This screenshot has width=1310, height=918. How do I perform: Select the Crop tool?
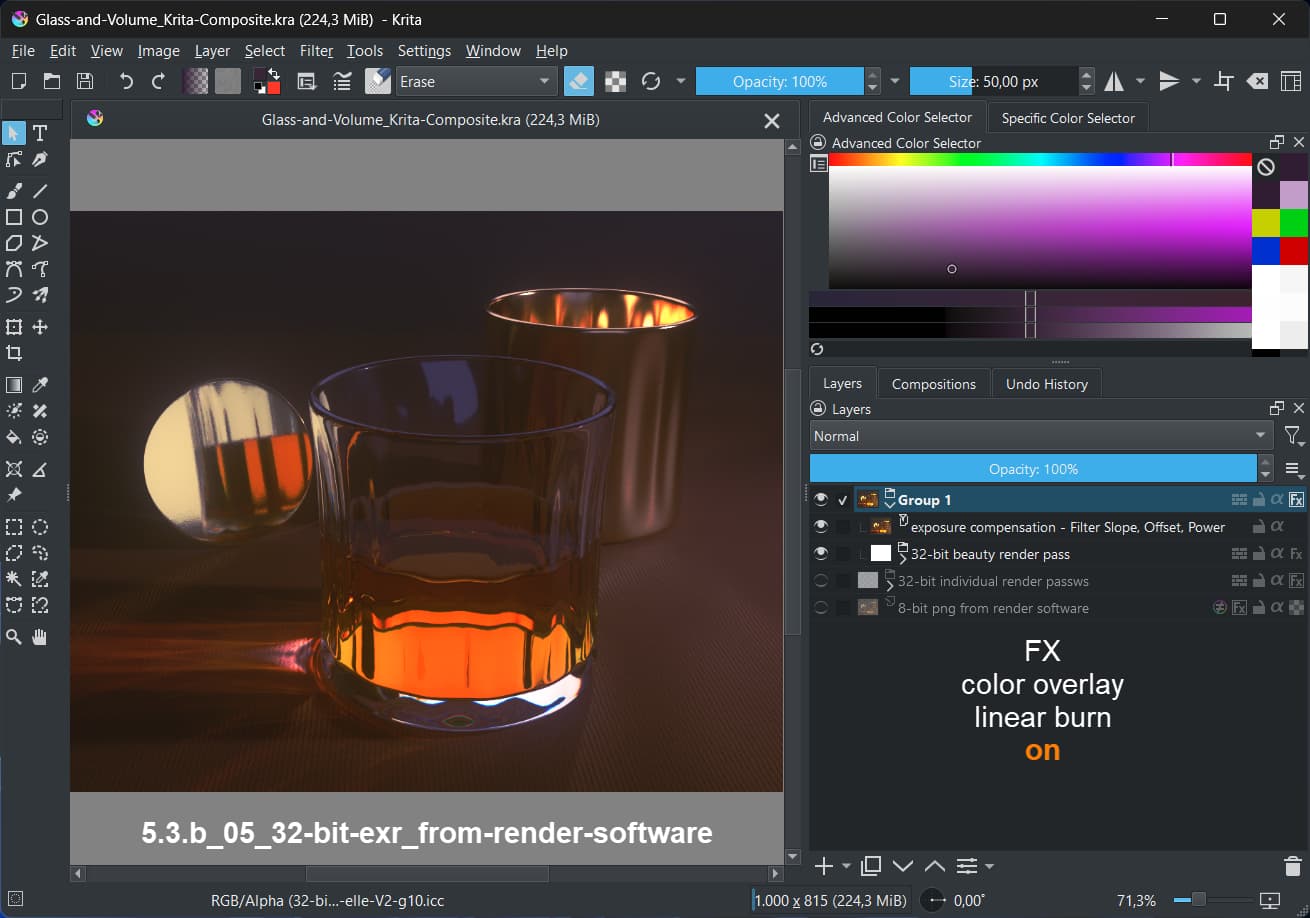[14, 353]
